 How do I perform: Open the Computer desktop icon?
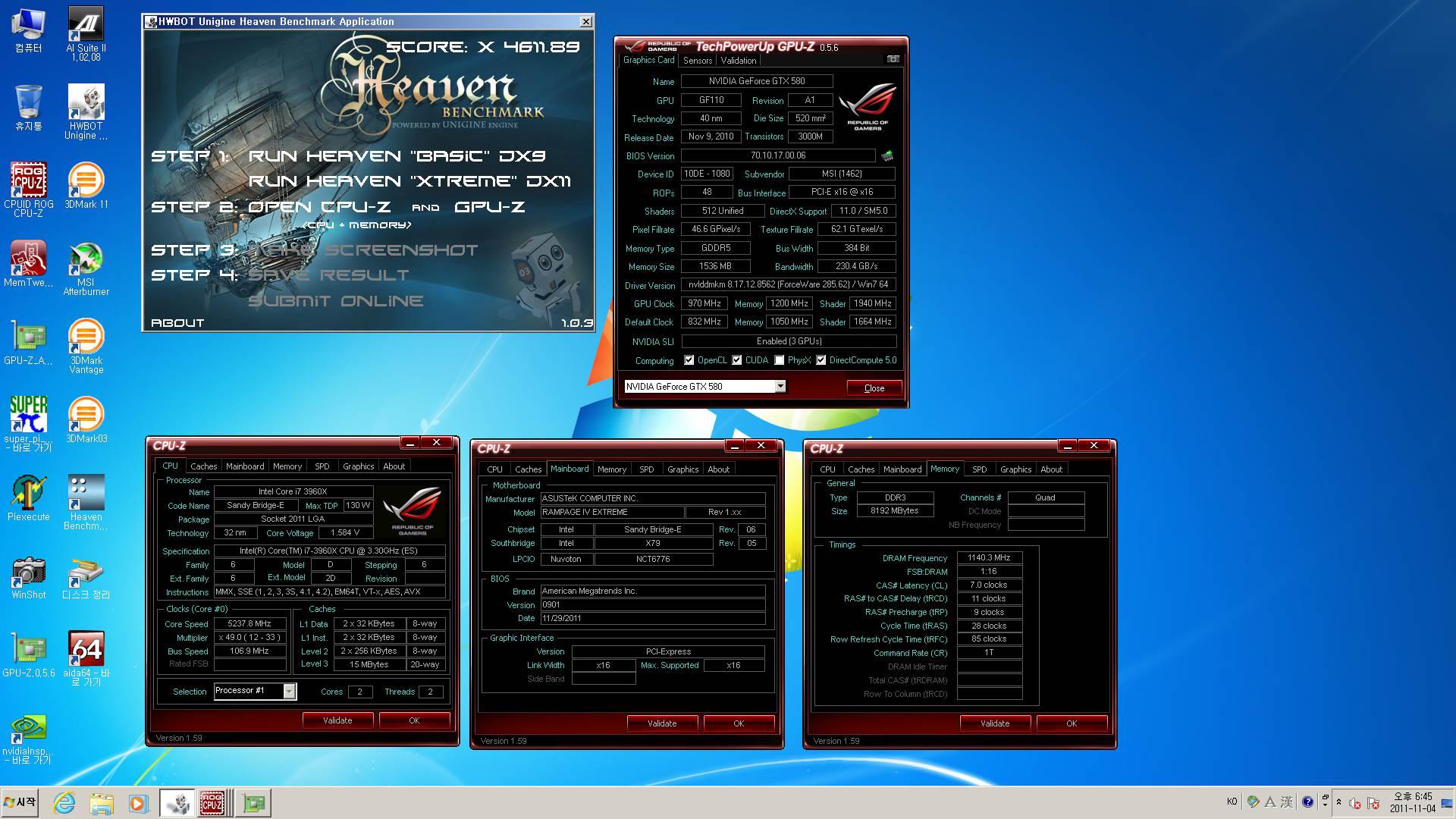(x=28, y=30)
